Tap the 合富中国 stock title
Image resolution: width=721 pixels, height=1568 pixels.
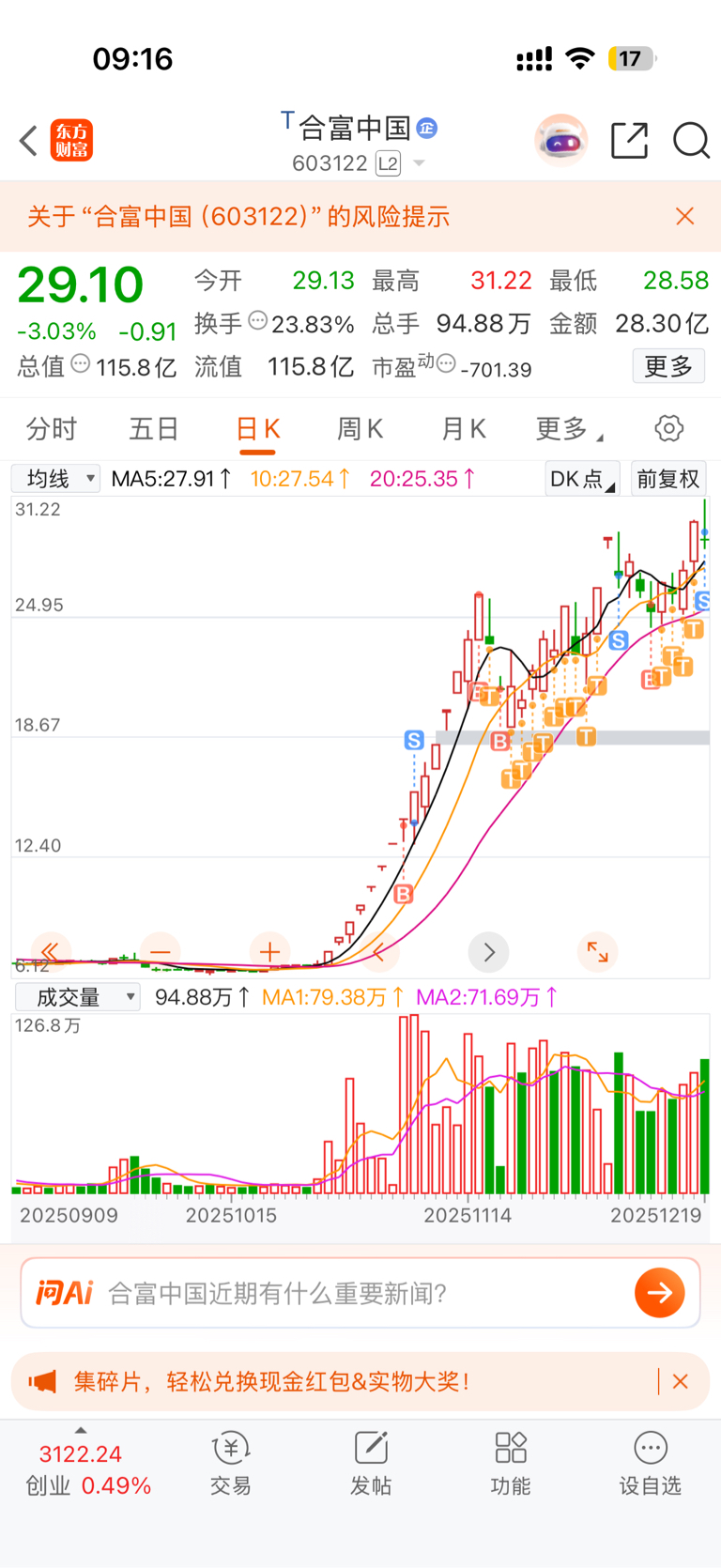click(355, 128)
